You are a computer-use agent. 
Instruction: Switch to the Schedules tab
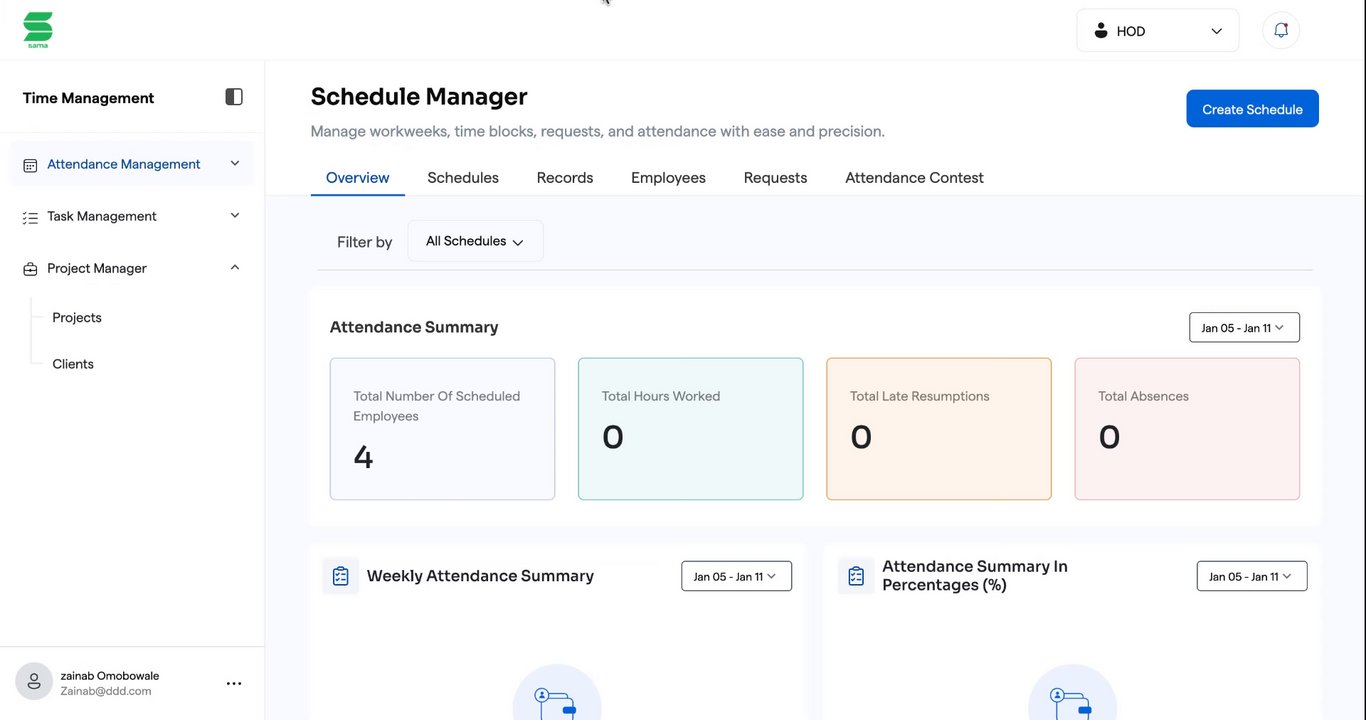tap(463, 178)
